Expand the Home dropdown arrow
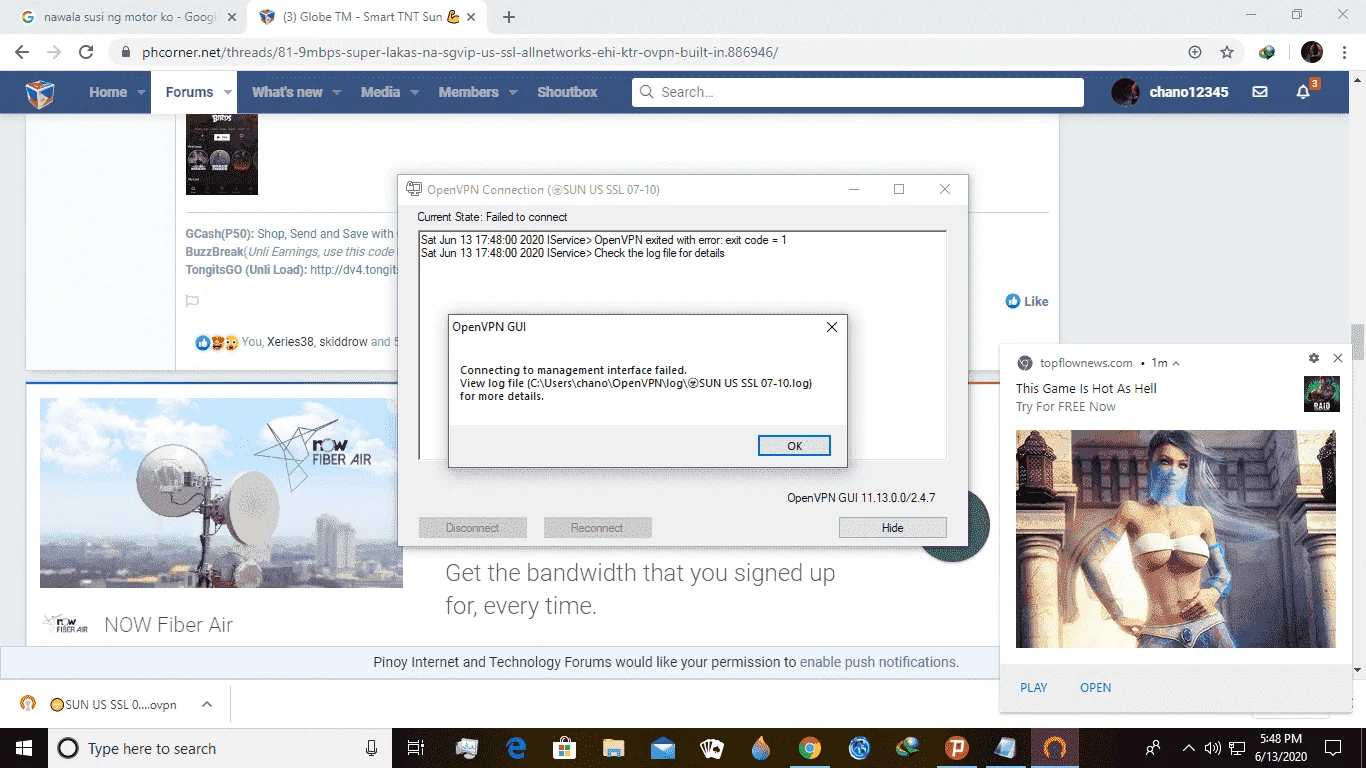Image resolution: width=1366 pixels, height=768 pixels. (143, 92)
